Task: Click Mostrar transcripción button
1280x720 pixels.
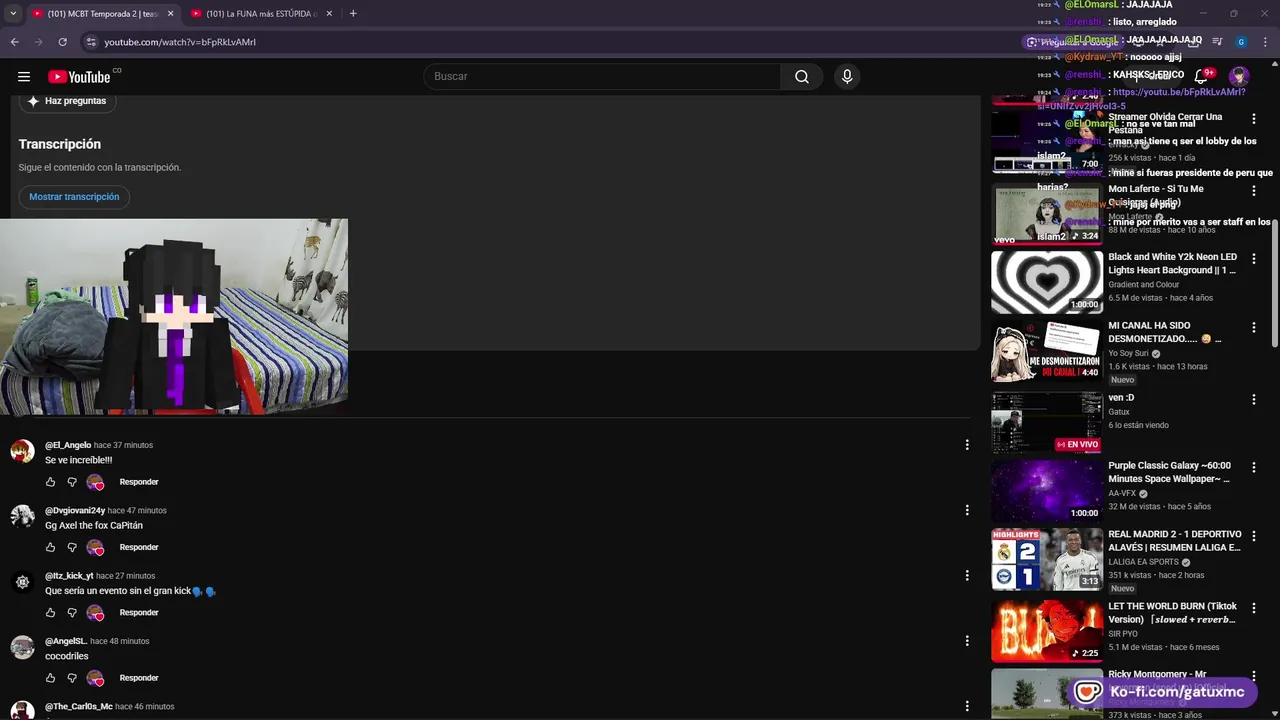Action: [74, 197]
